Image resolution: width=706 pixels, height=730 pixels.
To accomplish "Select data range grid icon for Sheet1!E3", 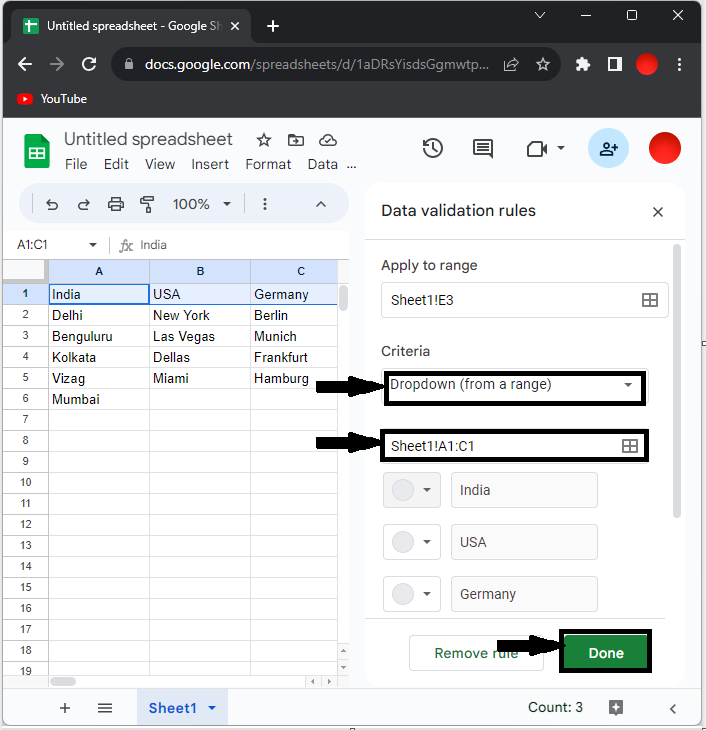I will point(650,300).
